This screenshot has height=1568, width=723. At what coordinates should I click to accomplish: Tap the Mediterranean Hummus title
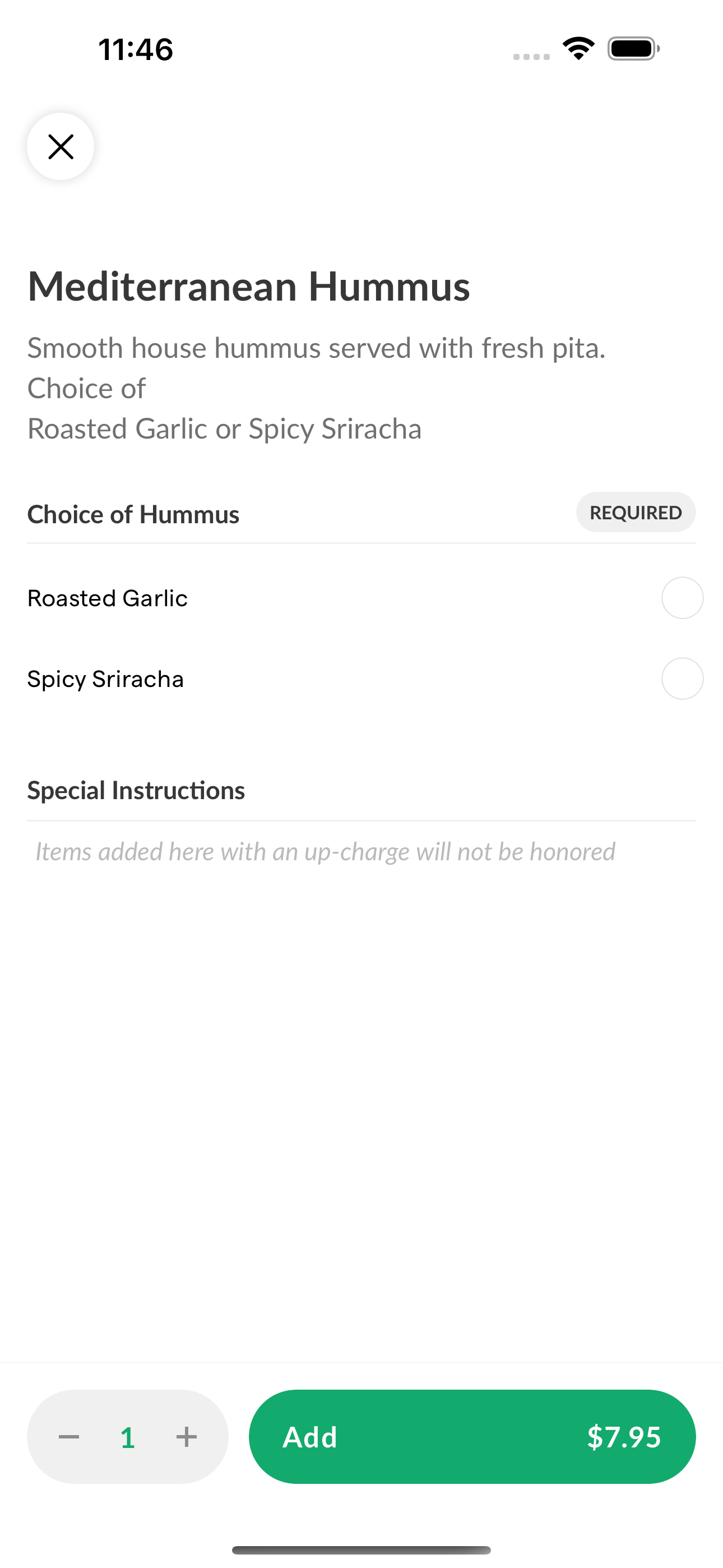pos(249,286)
